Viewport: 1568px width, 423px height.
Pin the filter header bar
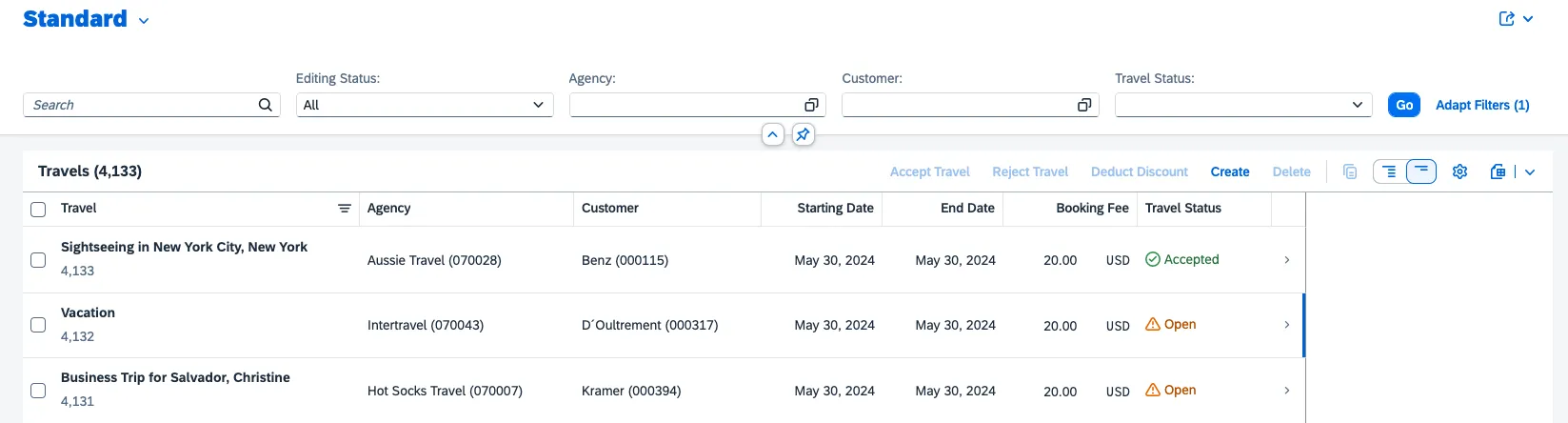click(x=804, y=135)
